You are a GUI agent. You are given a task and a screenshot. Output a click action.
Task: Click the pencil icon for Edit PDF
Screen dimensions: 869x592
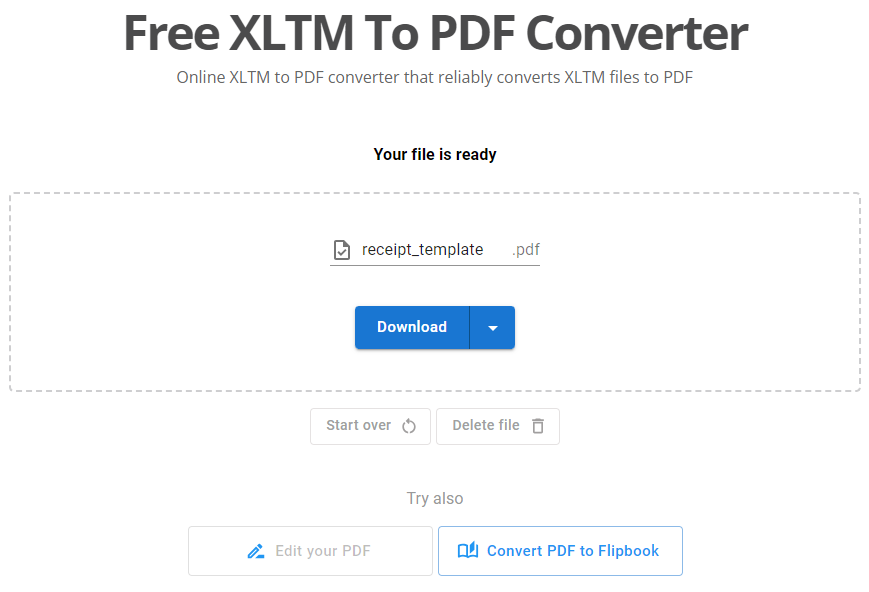click(x=257, y=551)
